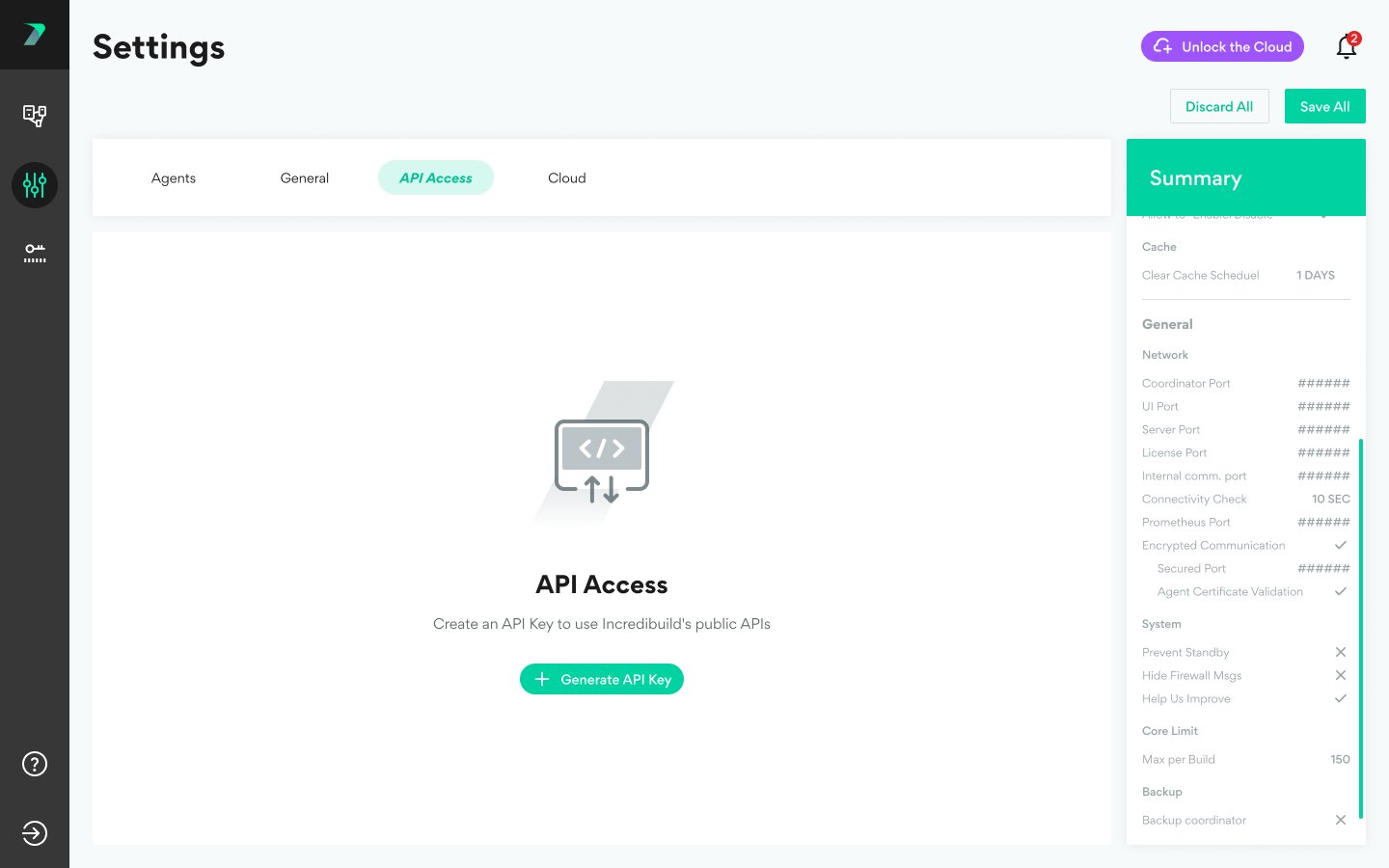Image resolution: width=1389 pixels, height=868 pixels.
Task: Click the Server Port label
Action: (1171, 429)
